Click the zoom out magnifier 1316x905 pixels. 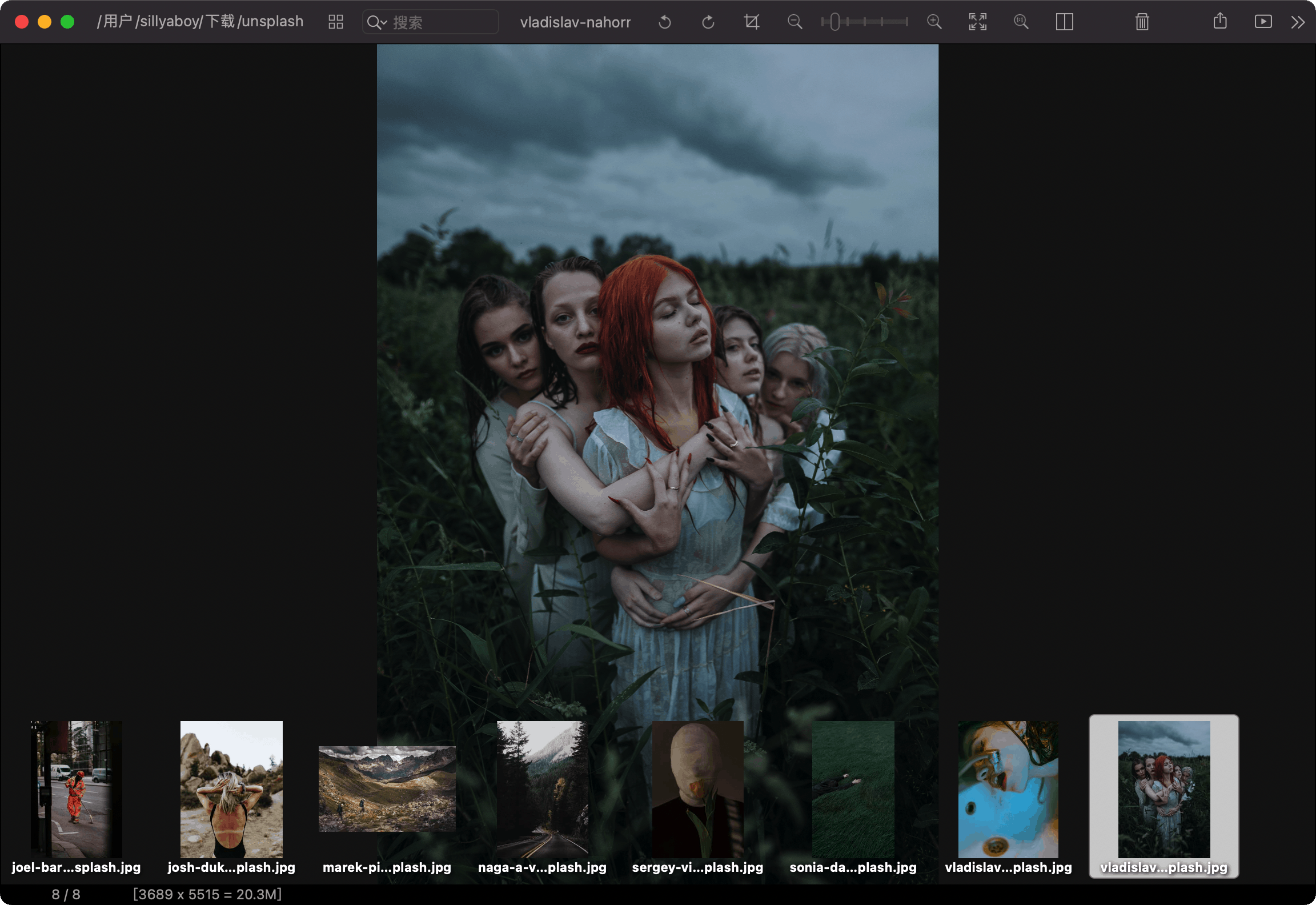pyautogui.click(x=795, y=22)
